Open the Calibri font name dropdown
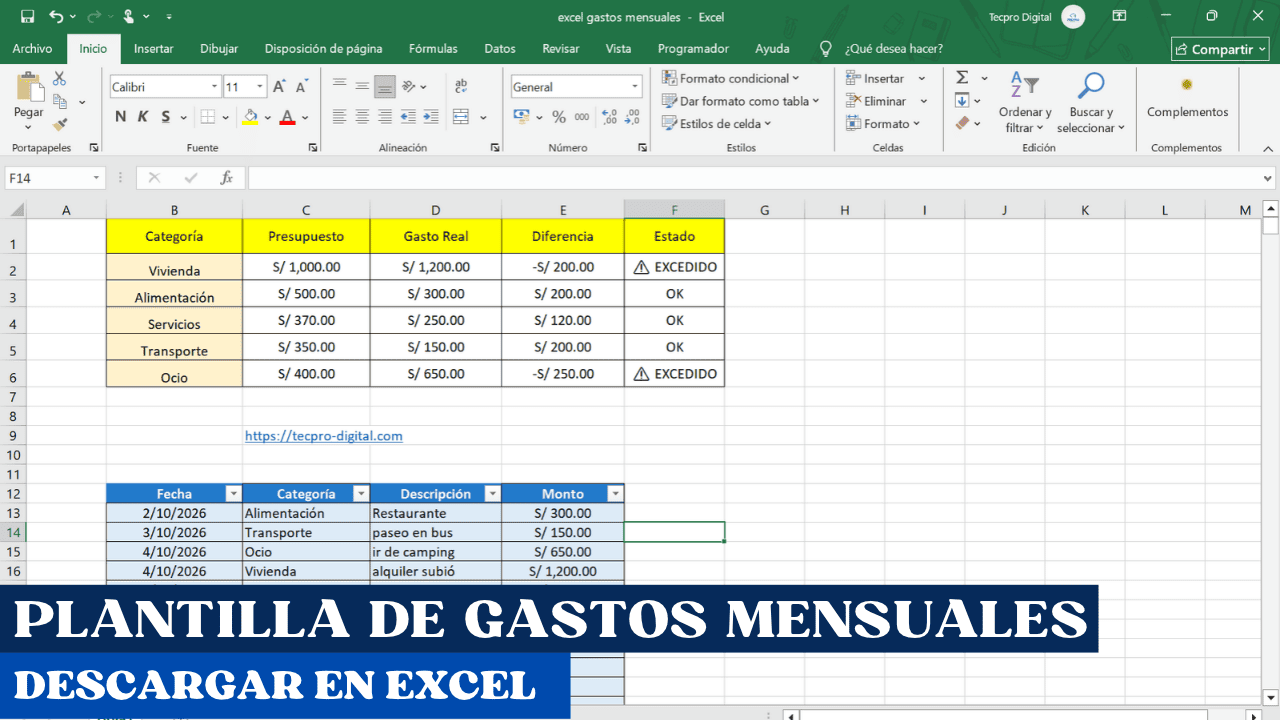 [214, 87]
